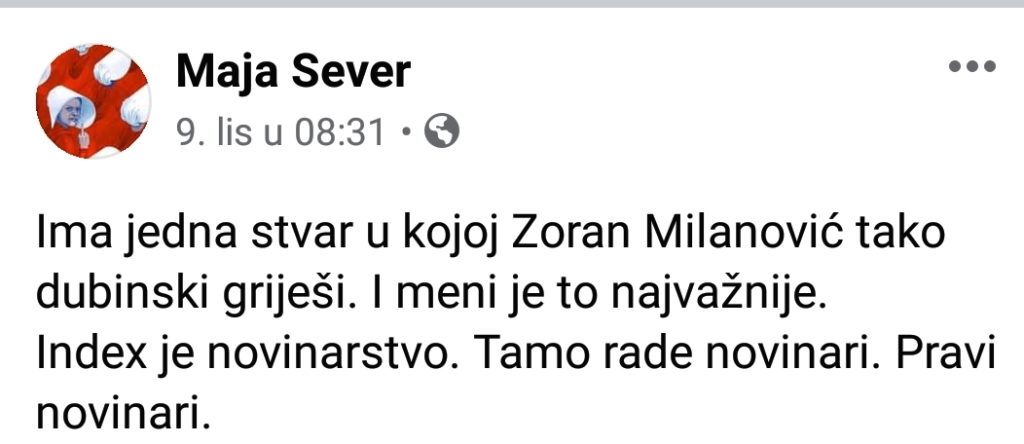Open the three-dot post options menu
The height and width of the screenshot is (444, 1024).
tap(972, 67)
